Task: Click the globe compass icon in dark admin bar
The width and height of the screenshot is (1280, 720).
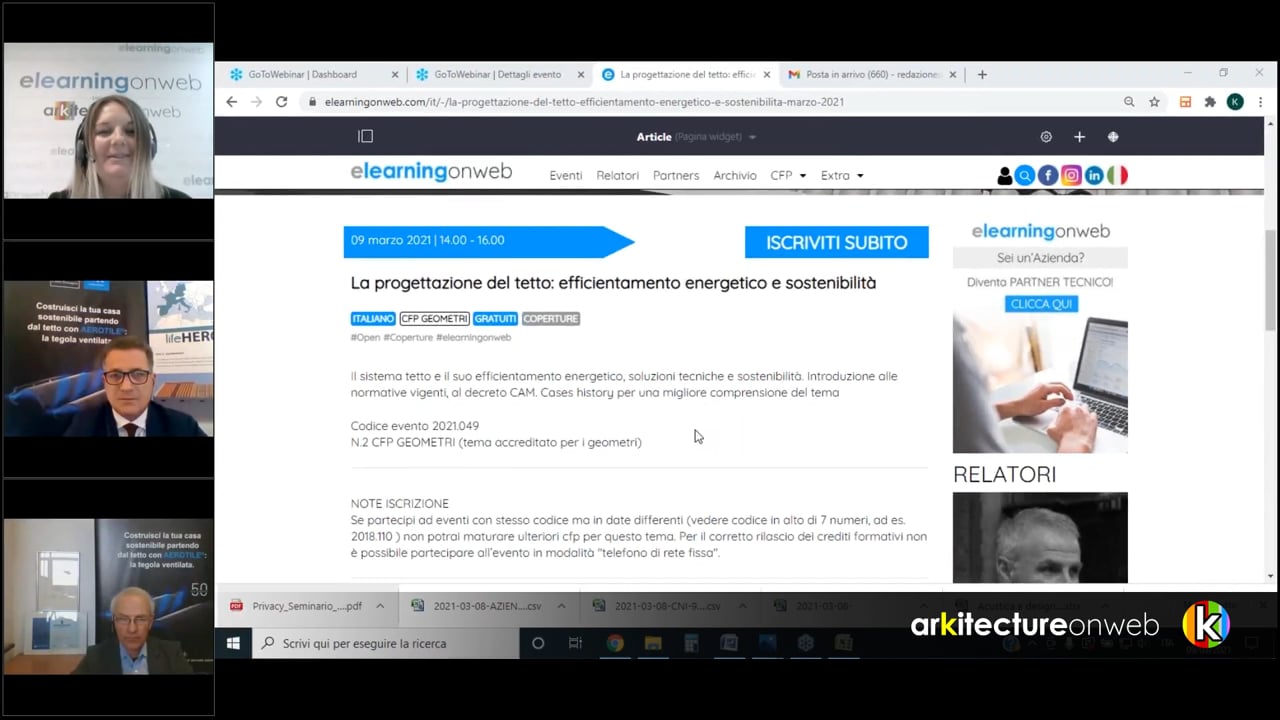Action: [x=1113, y=137]
